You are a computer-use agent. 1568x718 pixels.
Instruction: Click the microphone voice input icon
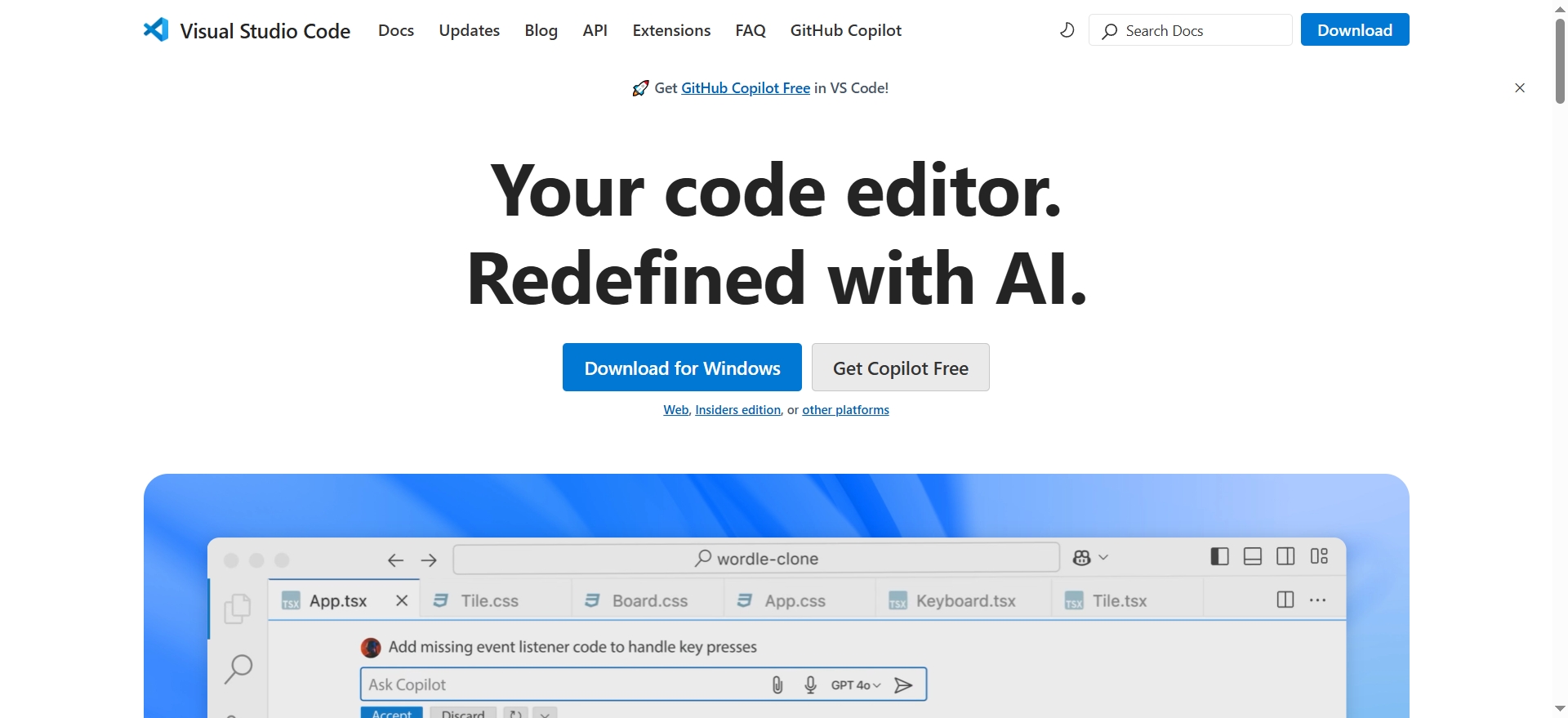pyautogui.click(x=810, y=685)
